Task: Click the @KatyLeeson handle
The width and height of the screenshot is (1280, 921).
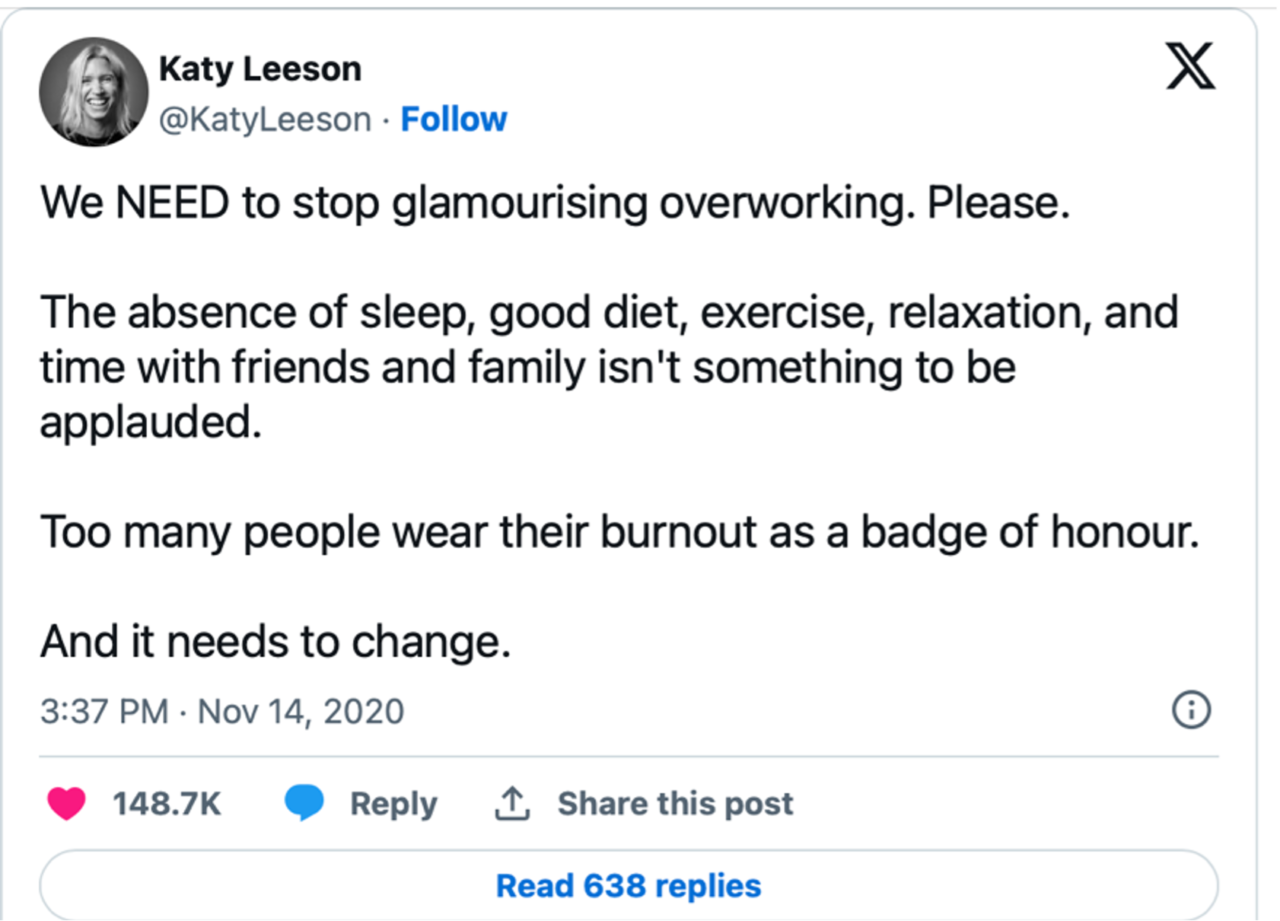Action: tap(265, 120)
